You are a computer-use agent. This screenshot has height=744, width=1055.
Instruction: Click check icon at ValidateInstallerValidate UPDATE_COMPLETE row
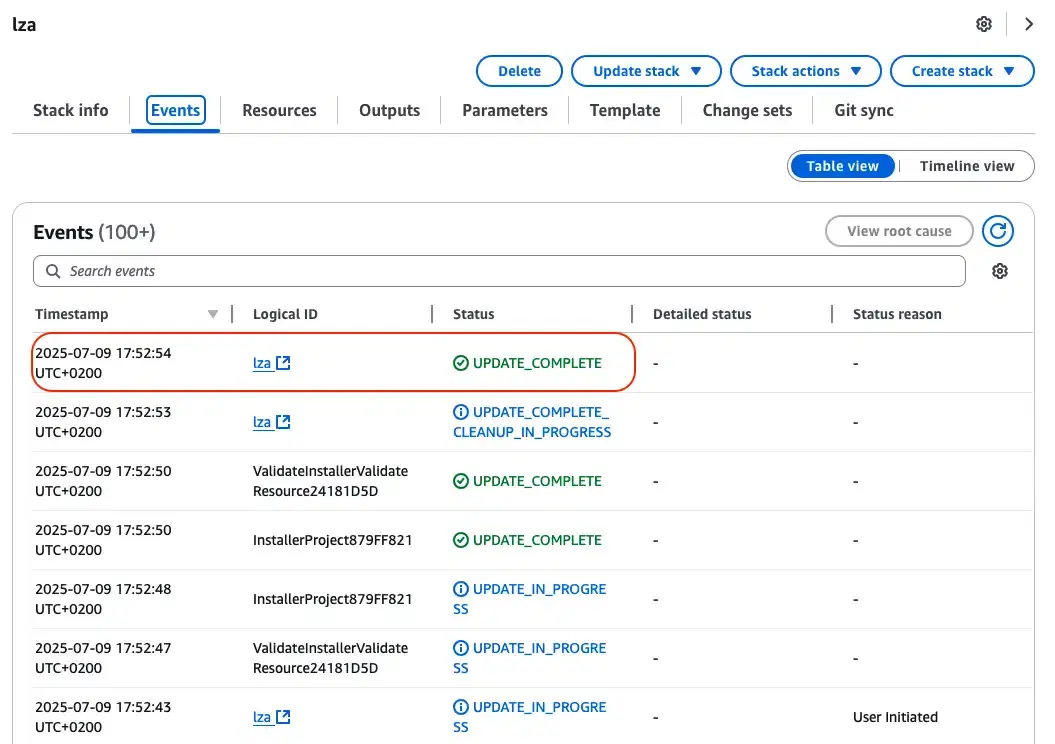[461, 481]
